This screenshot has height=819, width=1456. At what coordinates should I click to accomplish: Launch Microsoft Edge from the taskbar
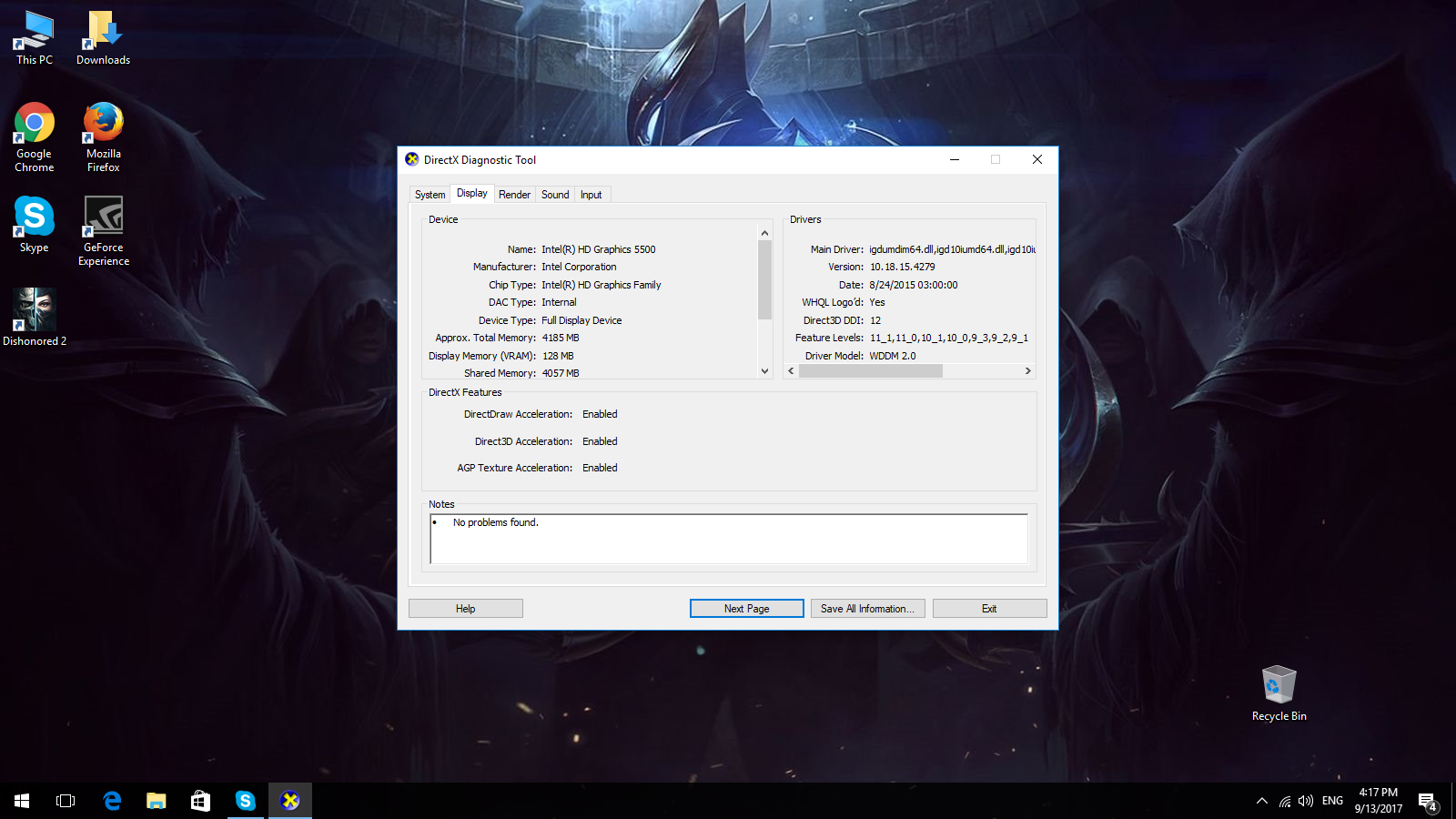tap(112, 801)
